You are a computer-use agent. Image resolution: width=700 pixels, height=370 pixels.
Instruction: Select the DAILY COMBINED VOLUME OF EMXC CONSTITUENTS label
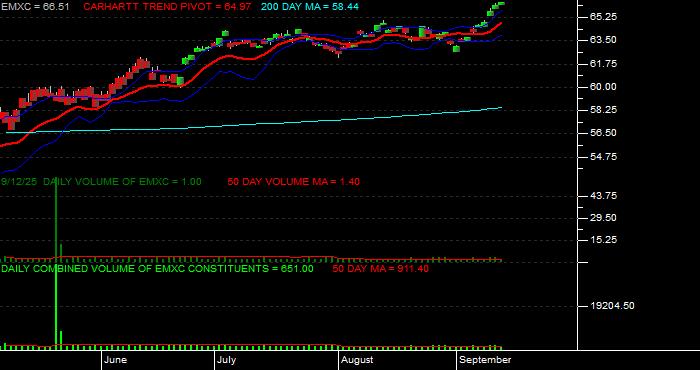click(157, 269)
